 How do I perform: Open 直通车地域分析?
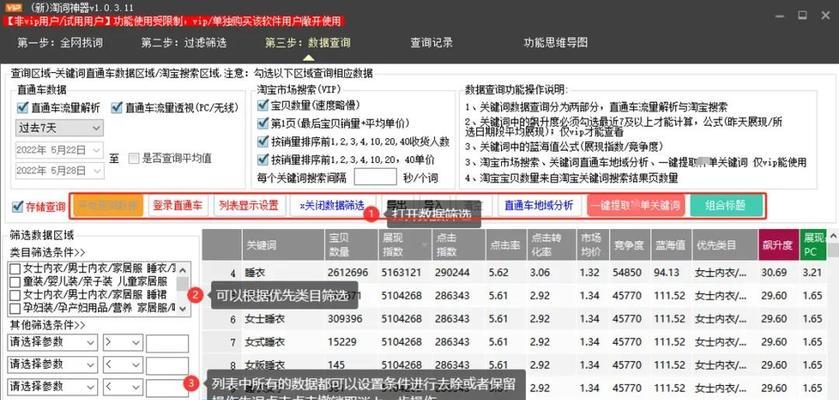pos(539,205)
